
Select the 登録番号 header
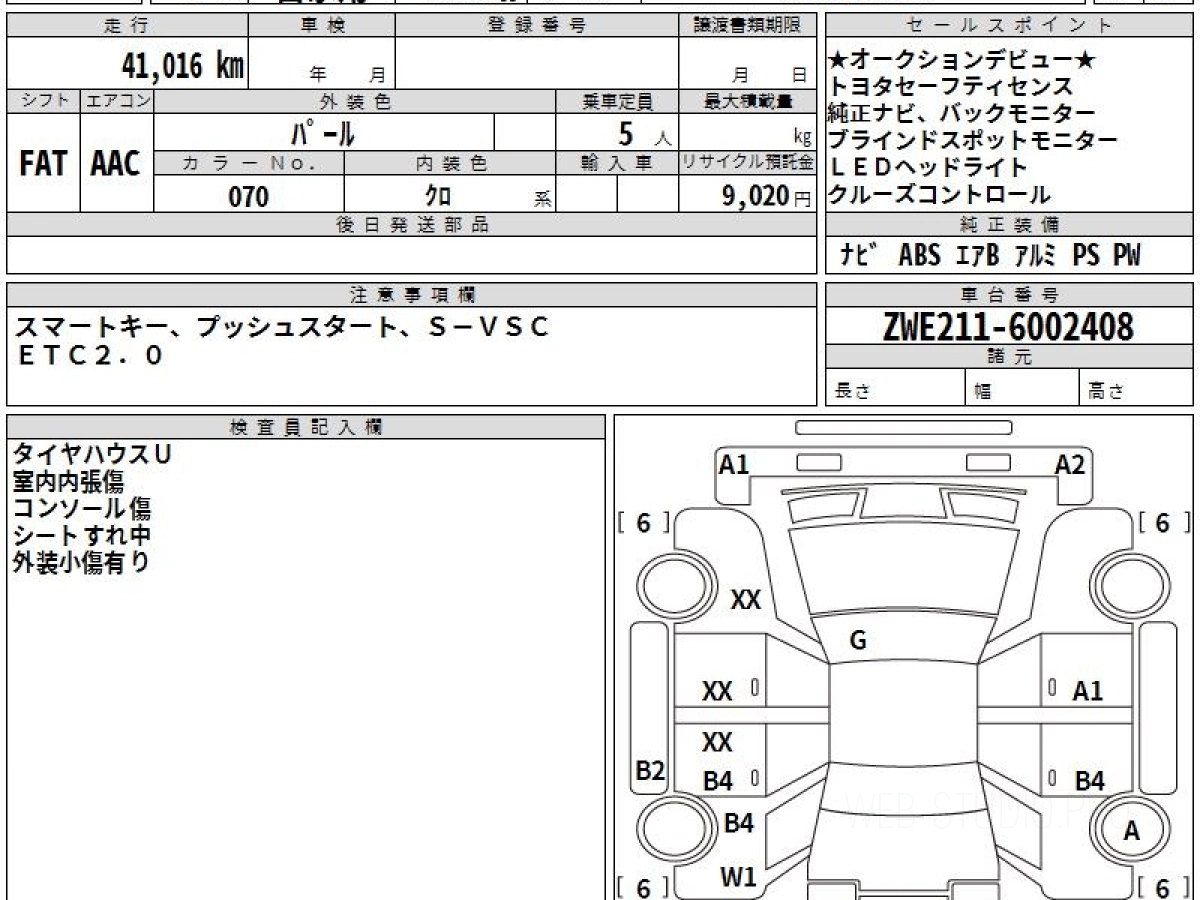537,26
